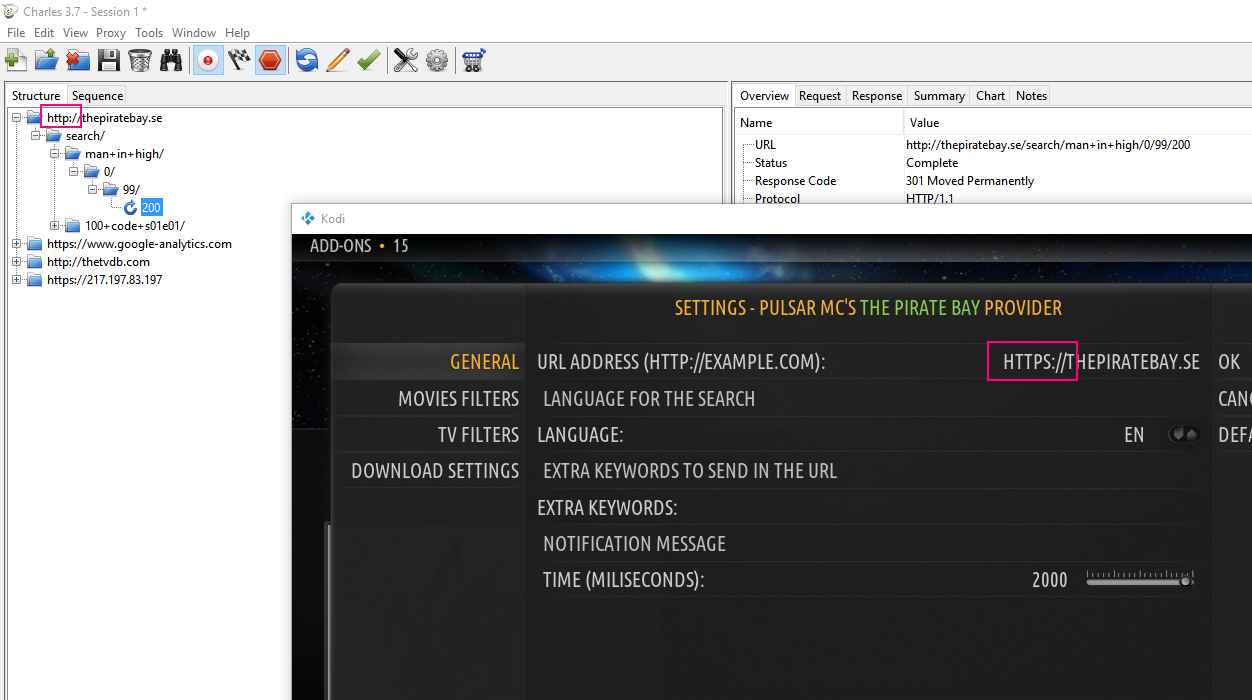Expand the https://www.google-analytics.com host node

click(17, 244)
